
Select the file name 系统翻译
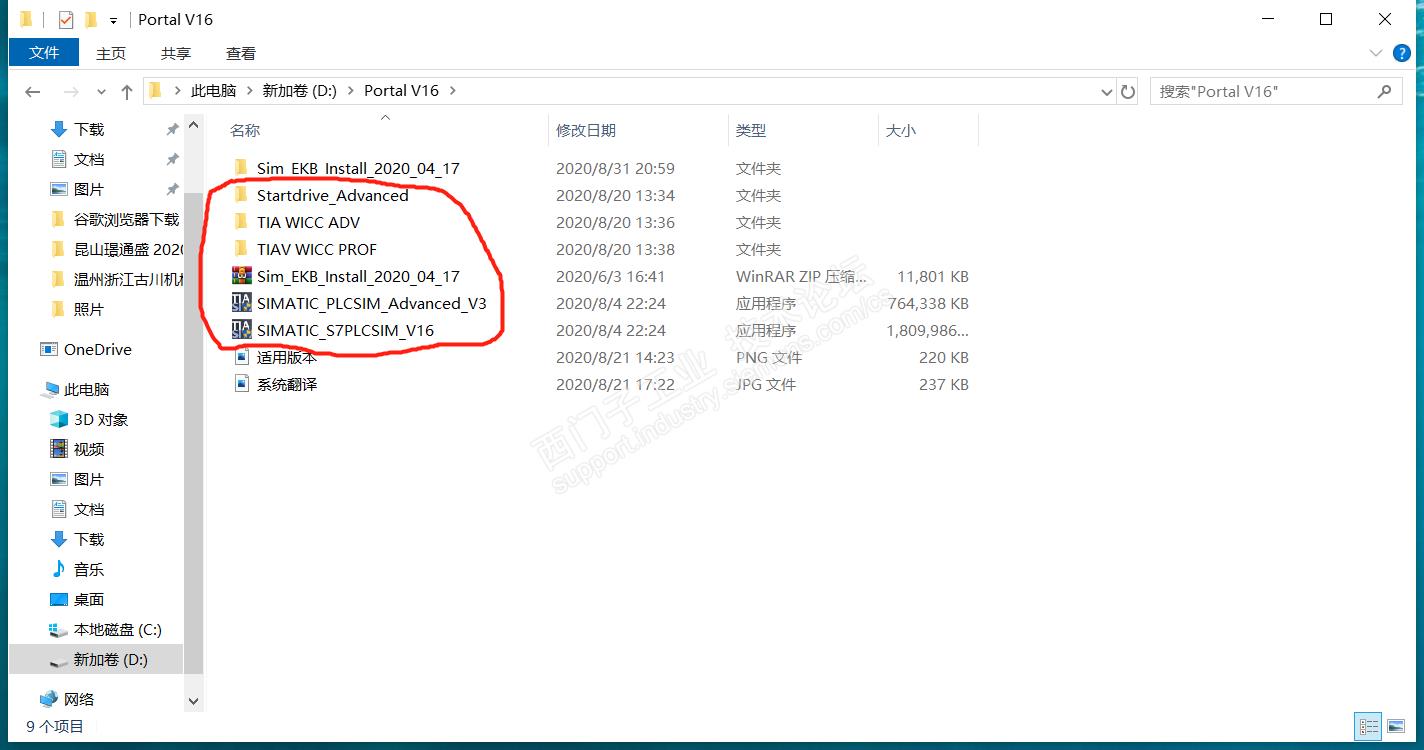point(286,384)
